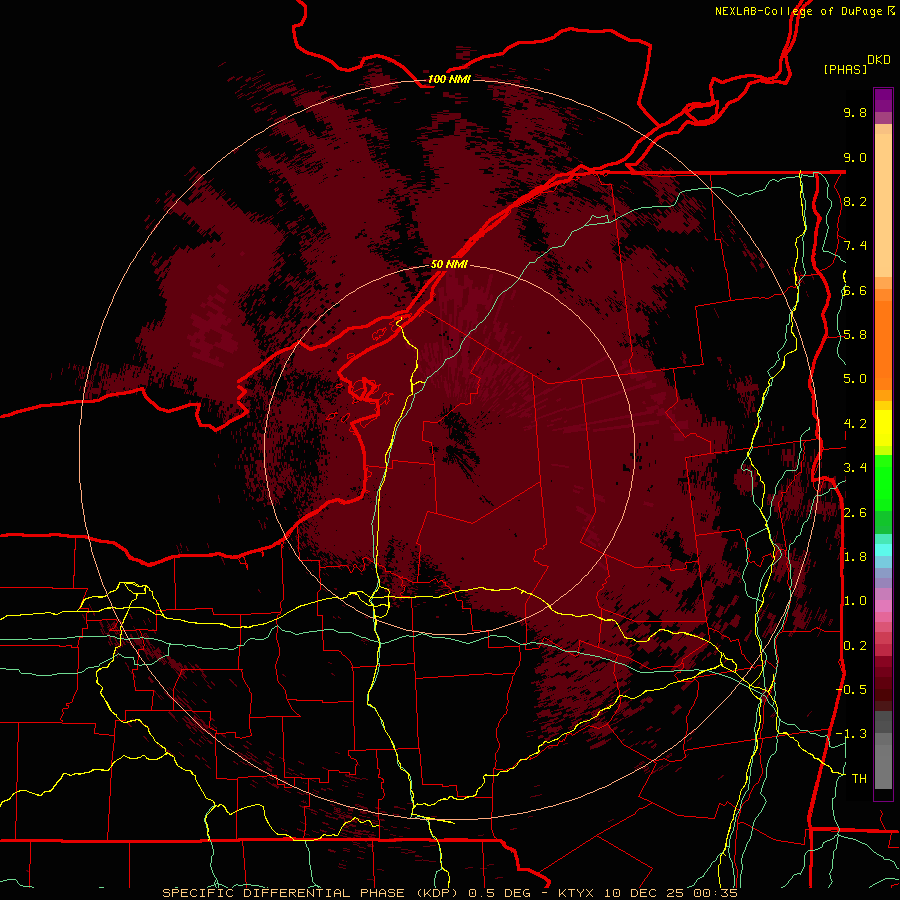Pick the yellow segment of the color bar
Viewport: 900px width, 900px height.
tap(883, 428)
